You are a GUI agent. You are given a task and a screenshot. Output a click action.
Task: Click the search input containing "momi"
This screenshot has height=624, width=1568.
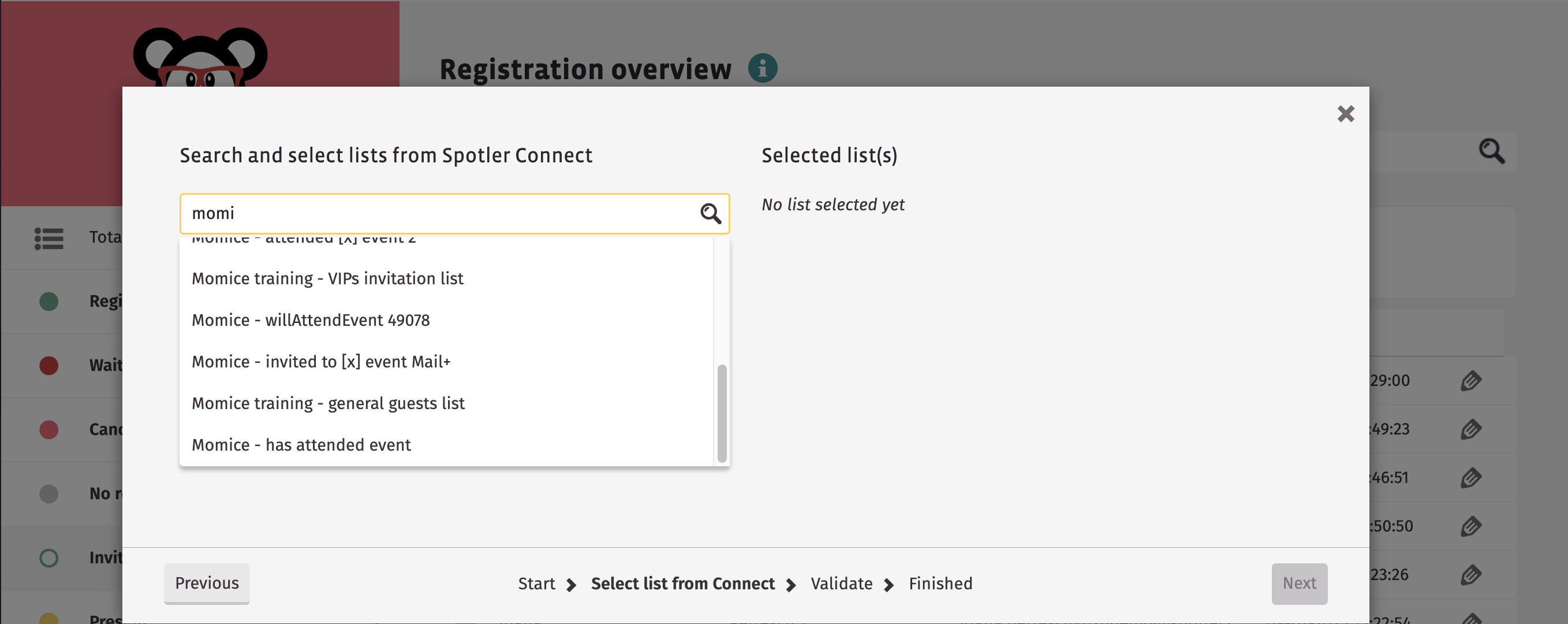[426, 213]
